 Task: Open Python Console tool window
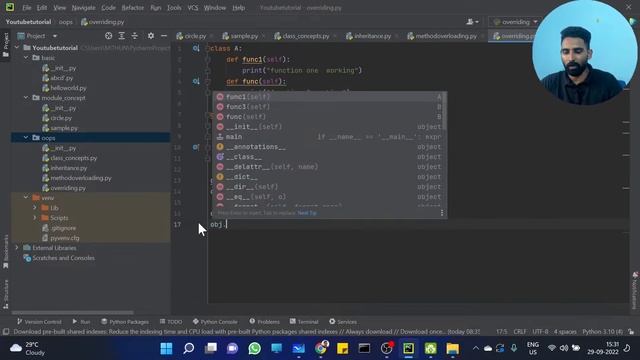(215, 322)
